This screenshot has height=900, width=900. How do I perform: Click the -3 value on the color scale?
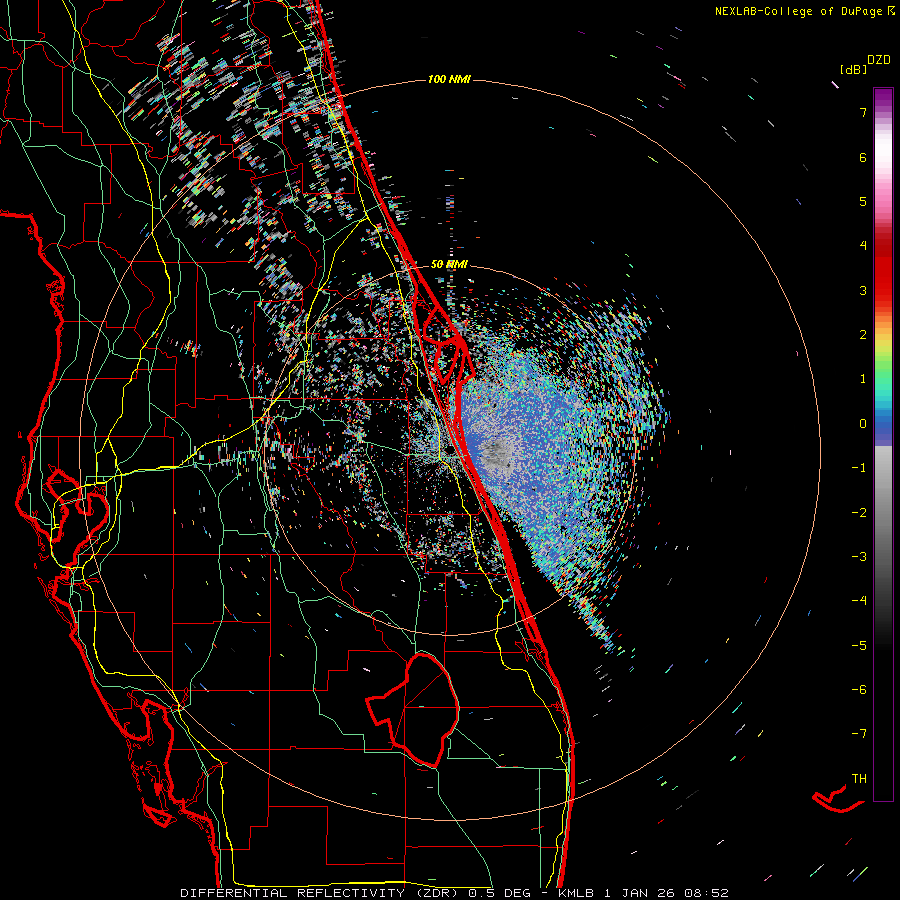point(859,556)
